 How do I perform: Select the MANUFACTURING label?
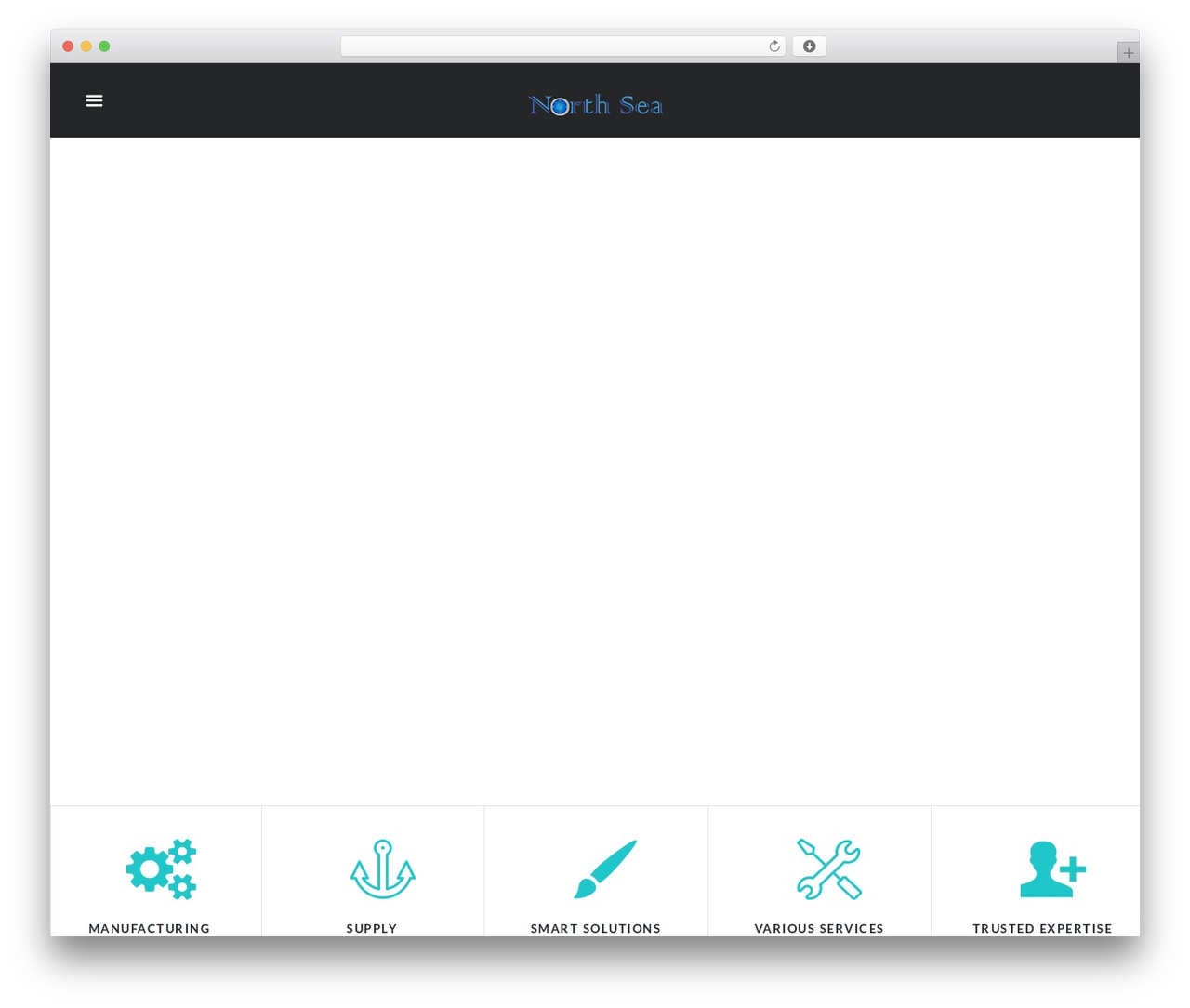pos(150,928)
